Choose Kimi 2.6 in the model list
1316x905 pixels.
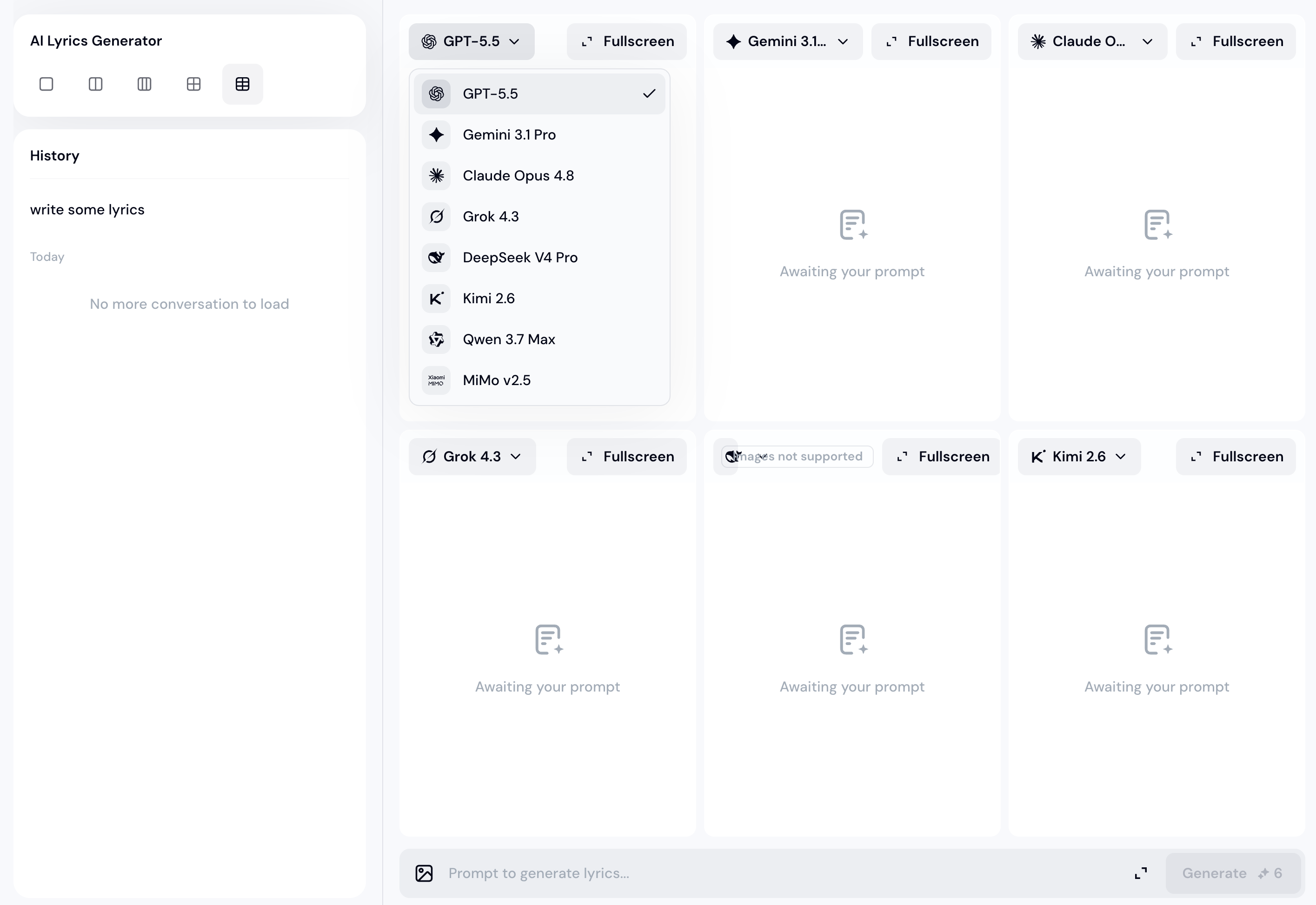pos(539,298)
